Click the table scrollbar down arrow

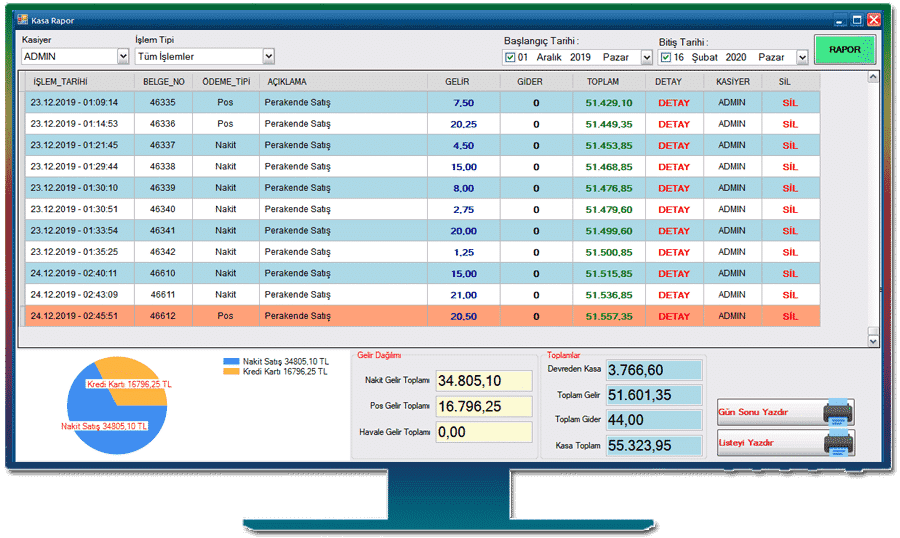pos(872,341)
